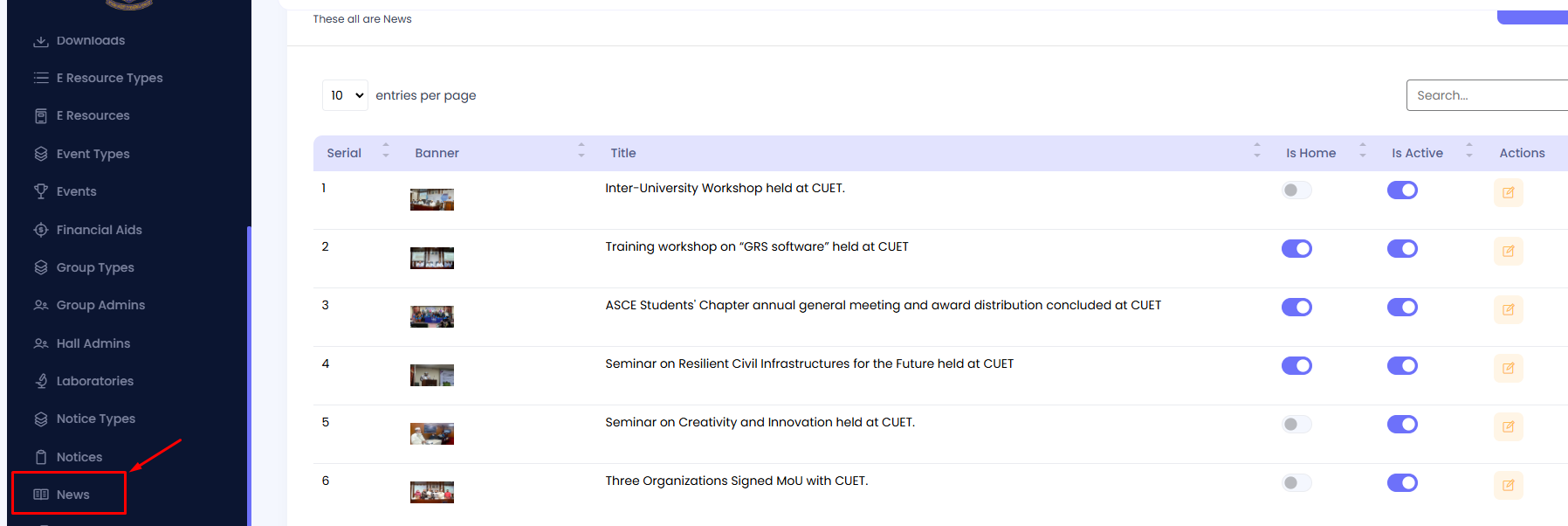
Task: Open Hall Admins from the sidebar
Action: point(93,343)
